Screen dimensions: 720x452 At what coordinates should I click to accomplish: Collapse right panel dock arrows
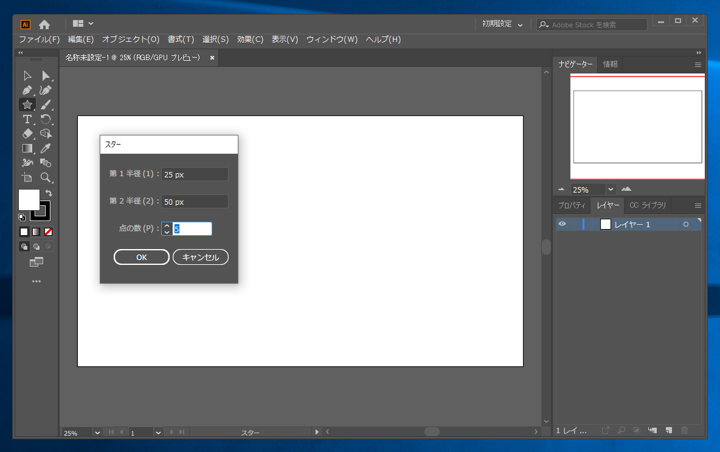pyautogui.click(x=699, y=52)
